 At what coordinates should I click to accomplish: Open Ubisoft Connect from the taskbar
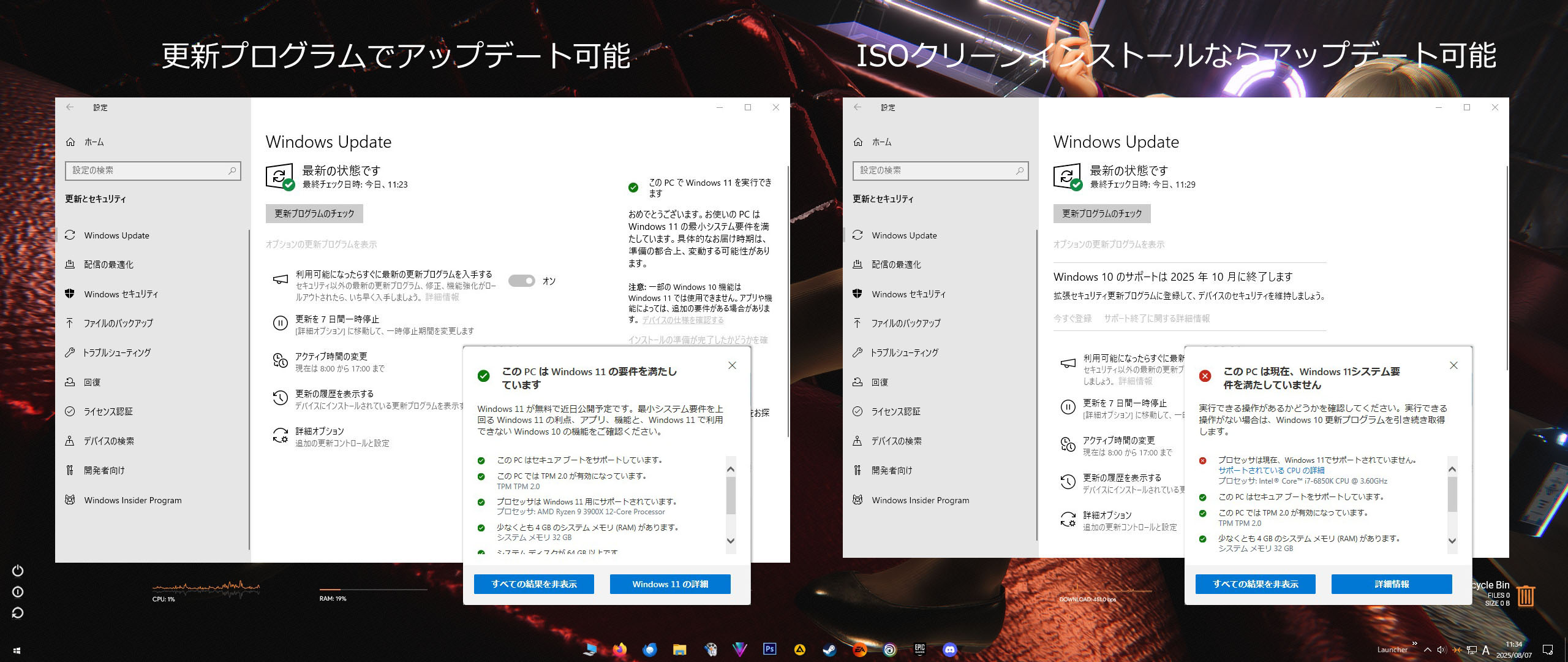(x=890, y=650)
